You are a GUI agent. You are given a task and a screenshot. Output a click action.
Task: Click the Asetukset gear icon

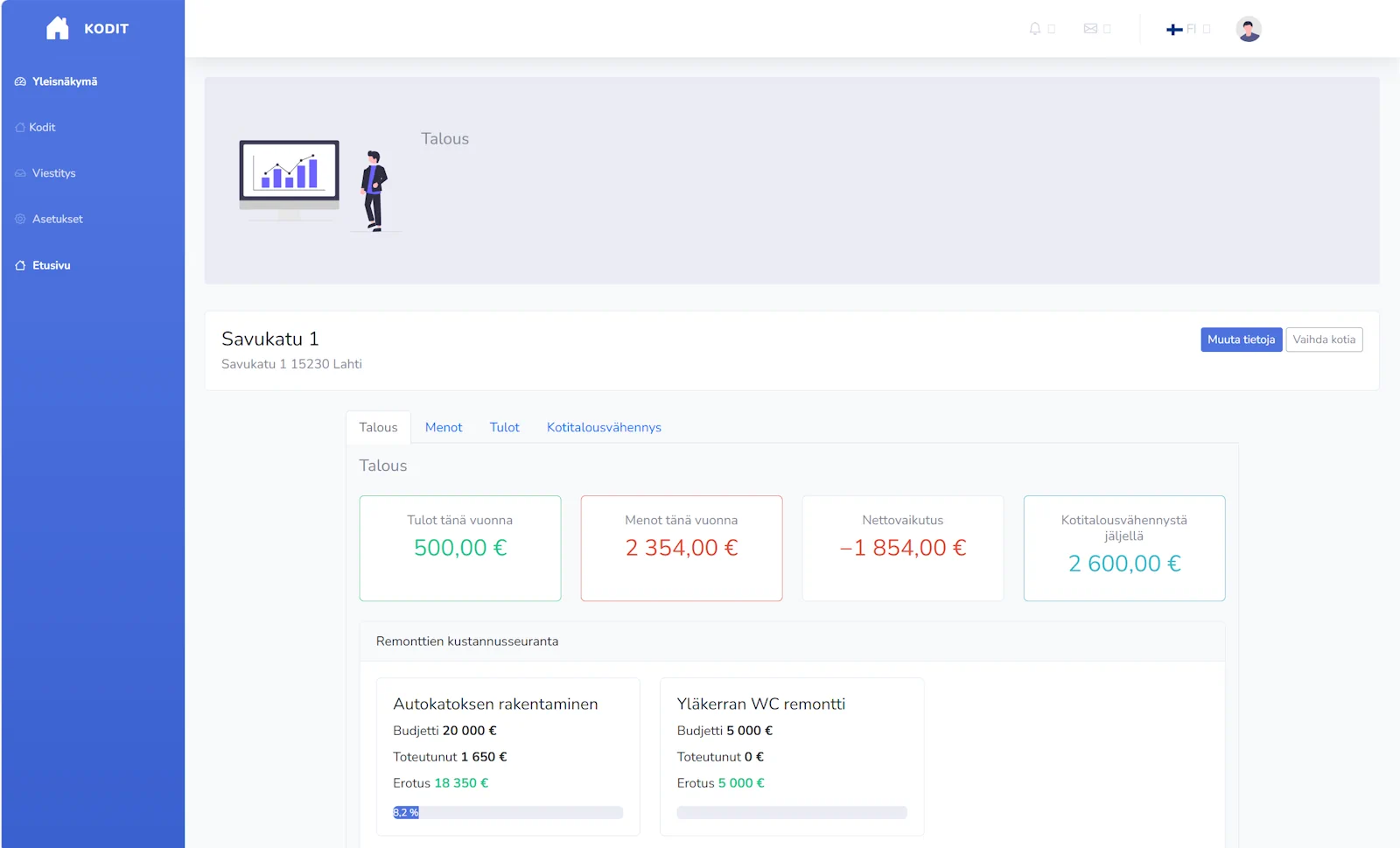(20, 219)
